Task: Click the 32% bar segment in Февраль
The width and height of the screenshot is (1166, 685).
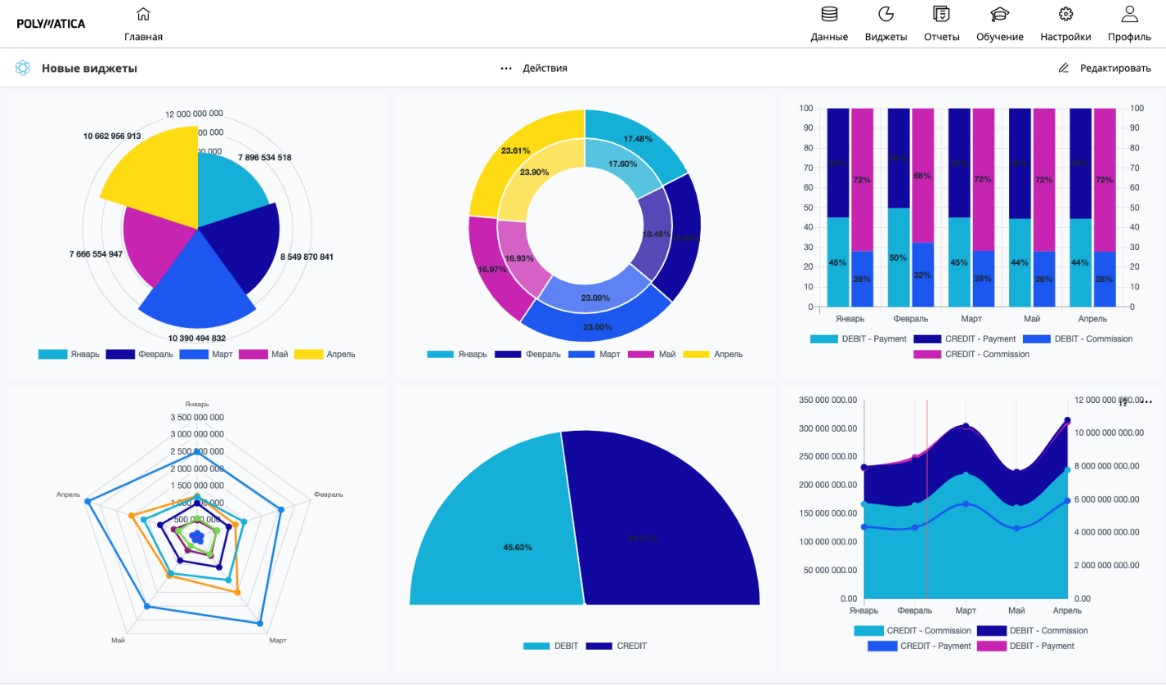Action: coord(923,274)
